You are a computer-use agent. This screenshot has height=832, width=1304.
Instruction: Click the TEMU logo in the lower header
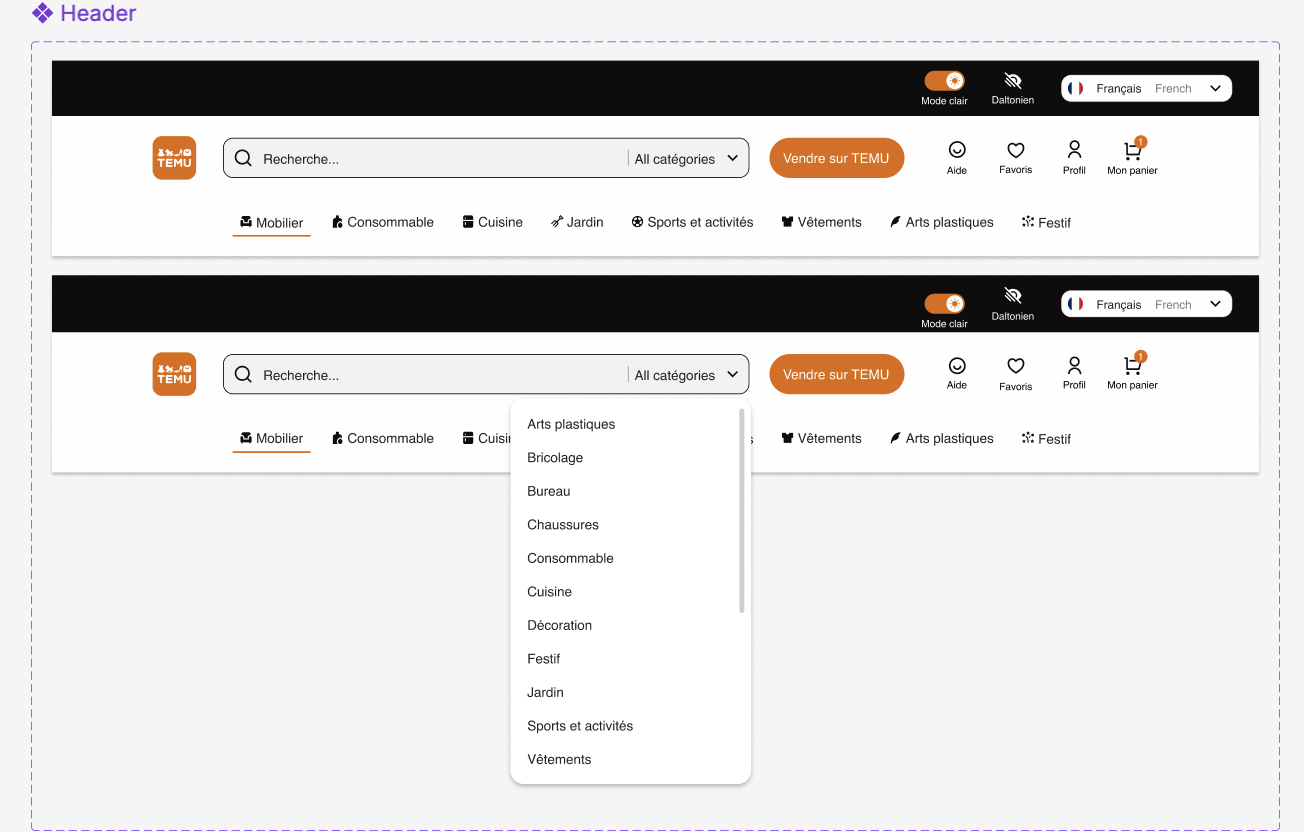click(174, 374)
